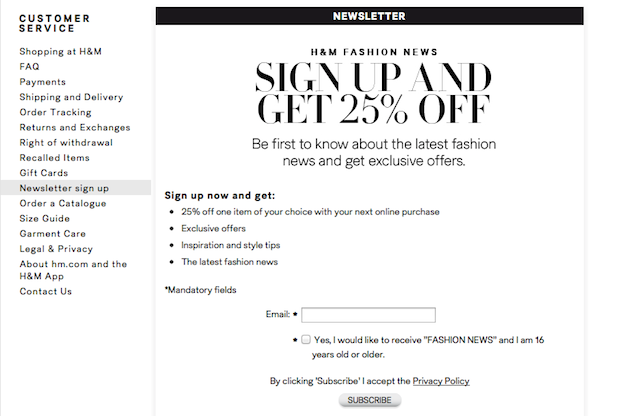This screenshot has height=416, width=640.
Task: Check the FASHION NEWS age confirmation checkbox
Action: click(x=306, y=340)
